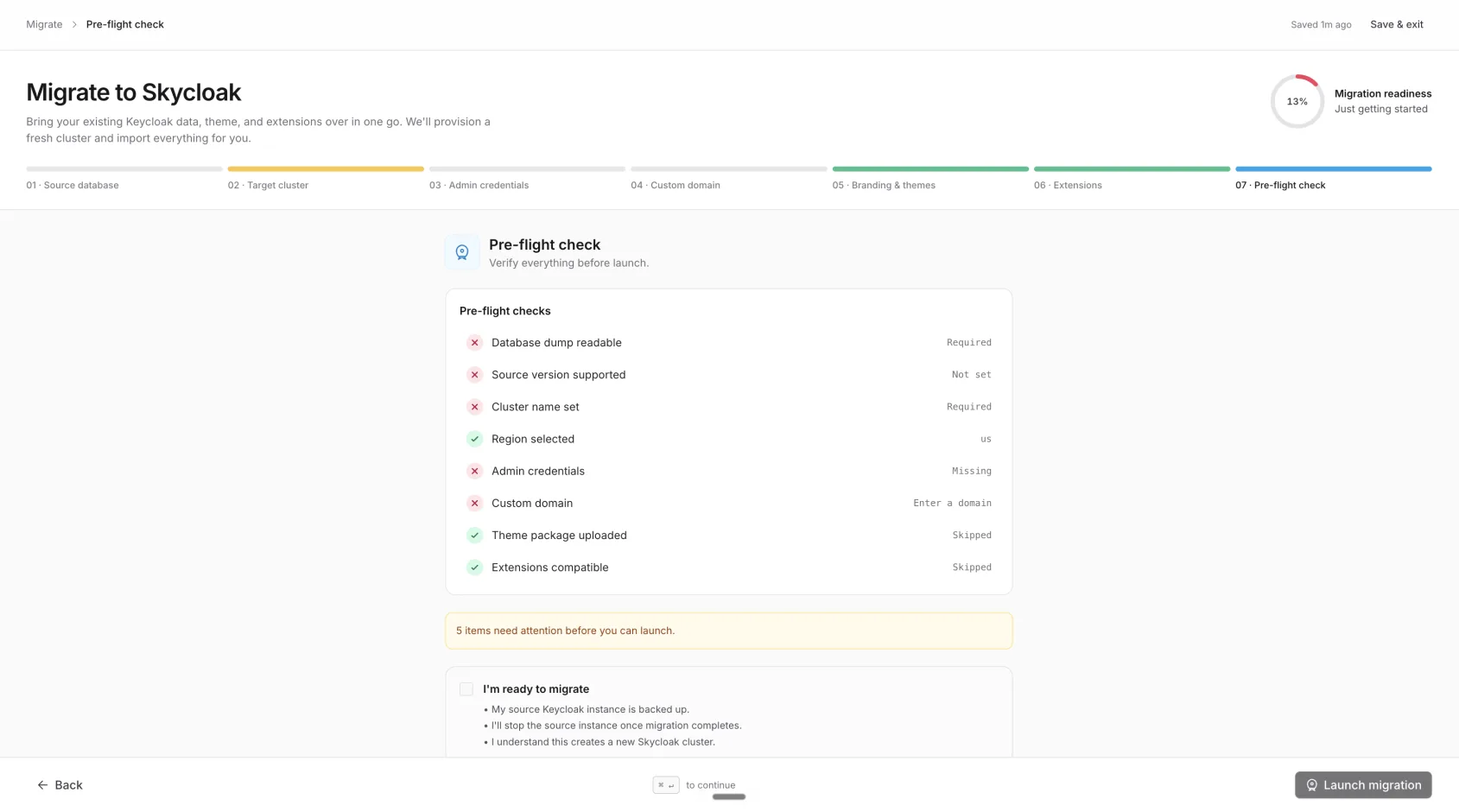Open step 02 Target cluster
This screenshot has width=1459, height=812.
326,179
